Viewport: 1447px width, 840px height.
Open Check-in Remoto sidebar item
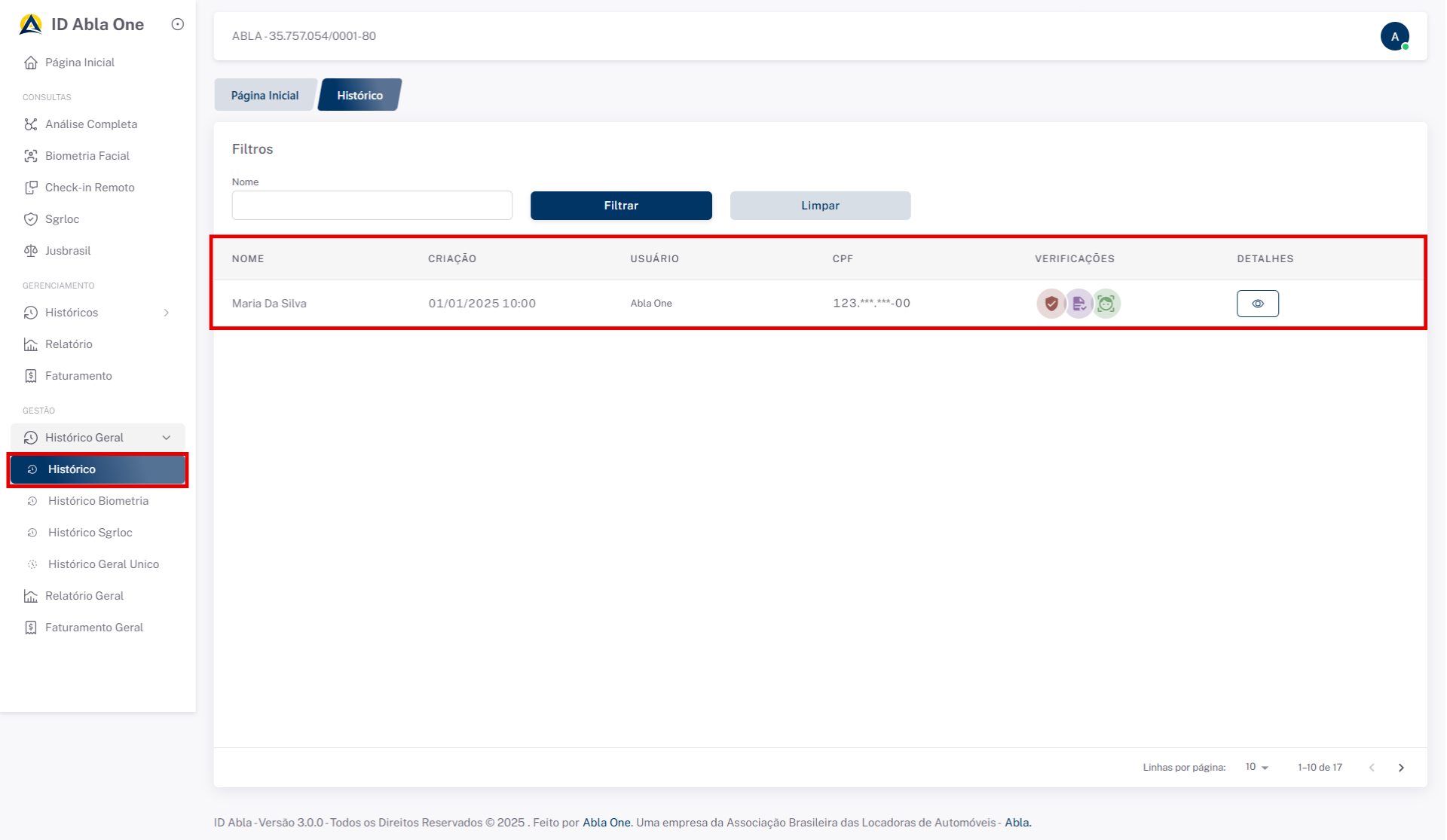(x=89, y=188)
